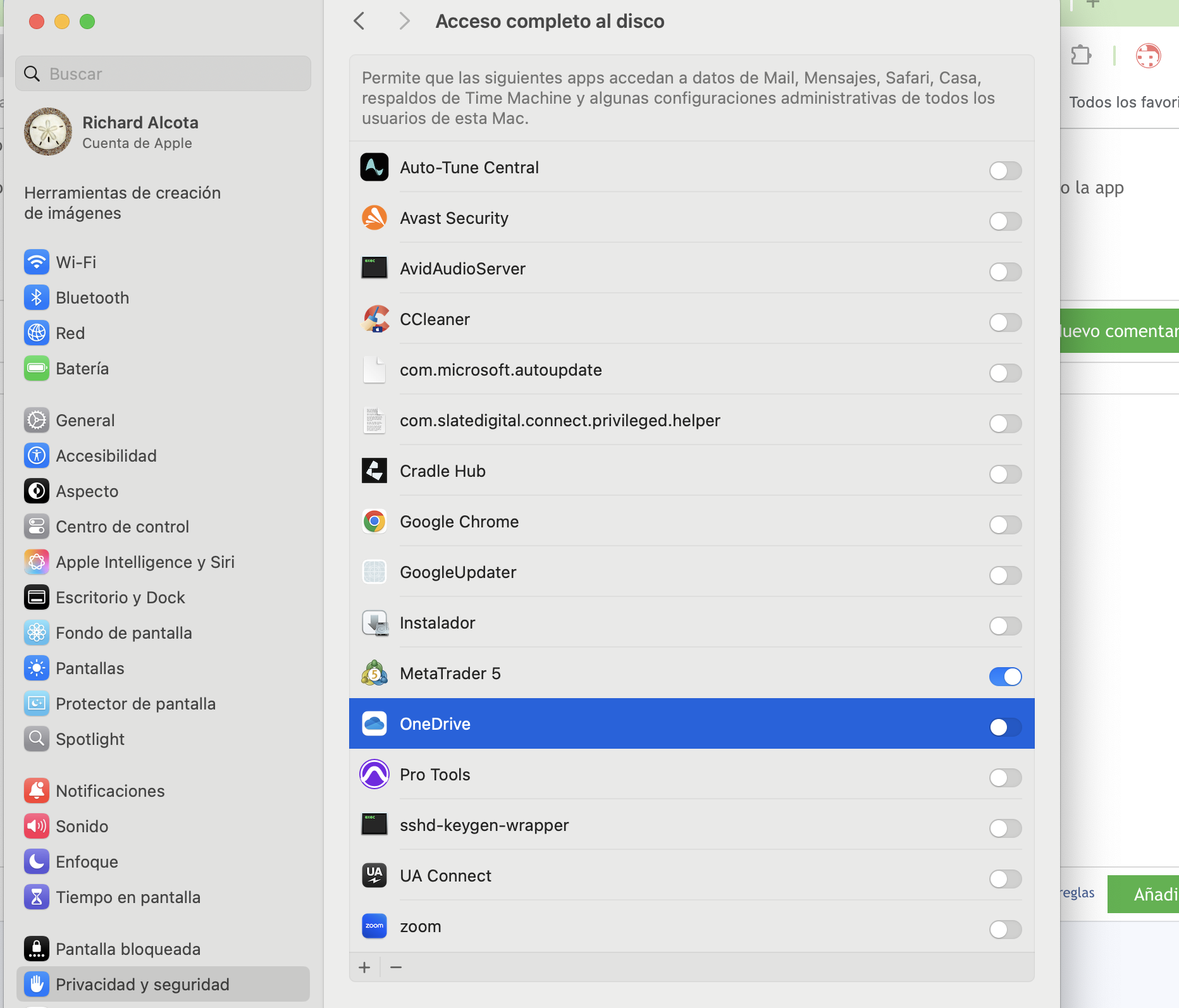Open Notificaciones settings
1179x1008 pixels.
tap(163, 791)
